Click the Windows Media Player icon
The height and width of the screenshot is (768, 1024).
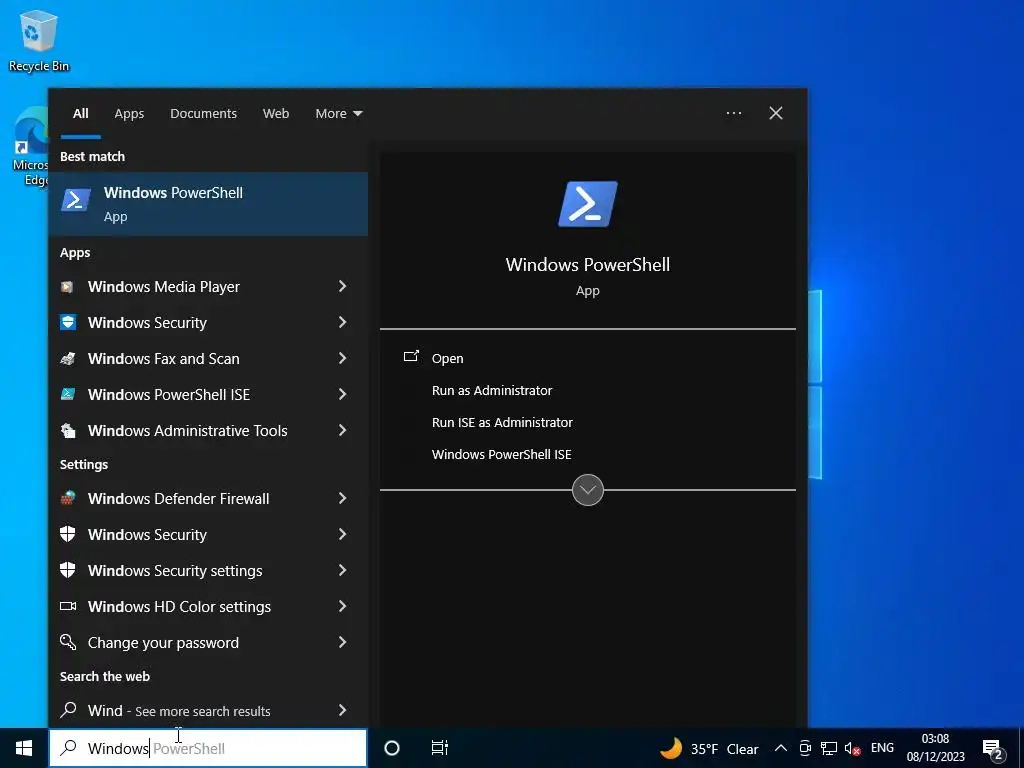pyautogui.click(x=67, y=287)
